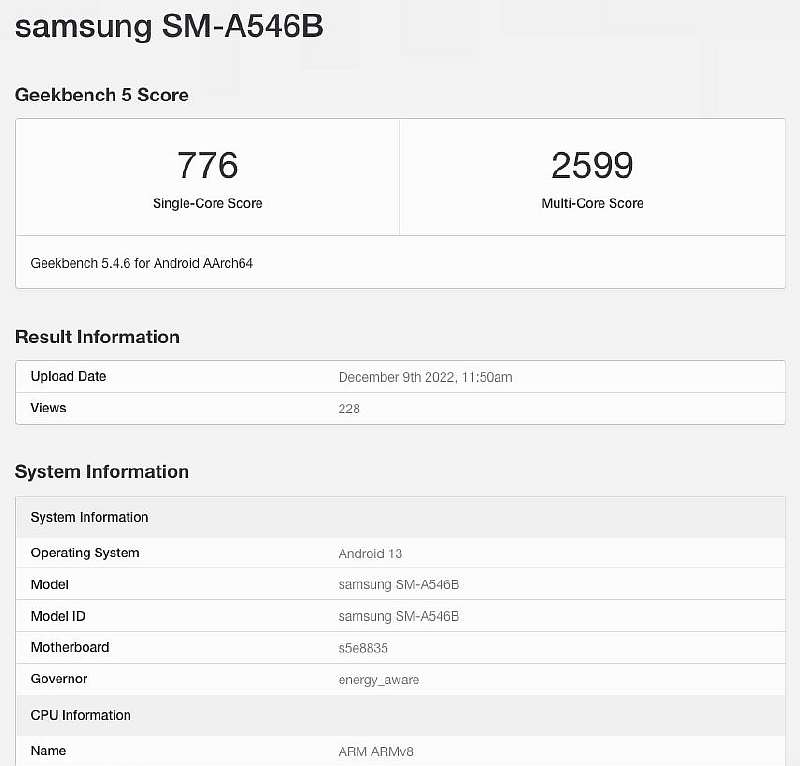Click the Single-Core Score label
800x766 pixels.
tap(207, 203)
